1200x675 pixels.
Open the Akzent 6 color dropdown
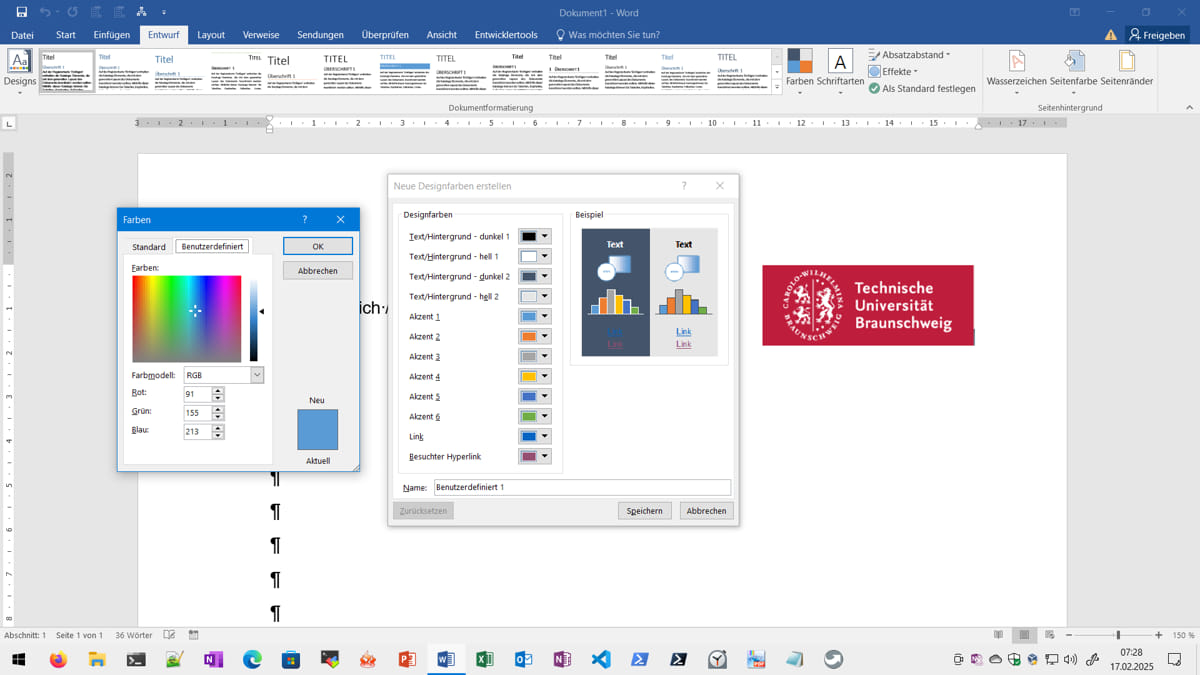545,417
